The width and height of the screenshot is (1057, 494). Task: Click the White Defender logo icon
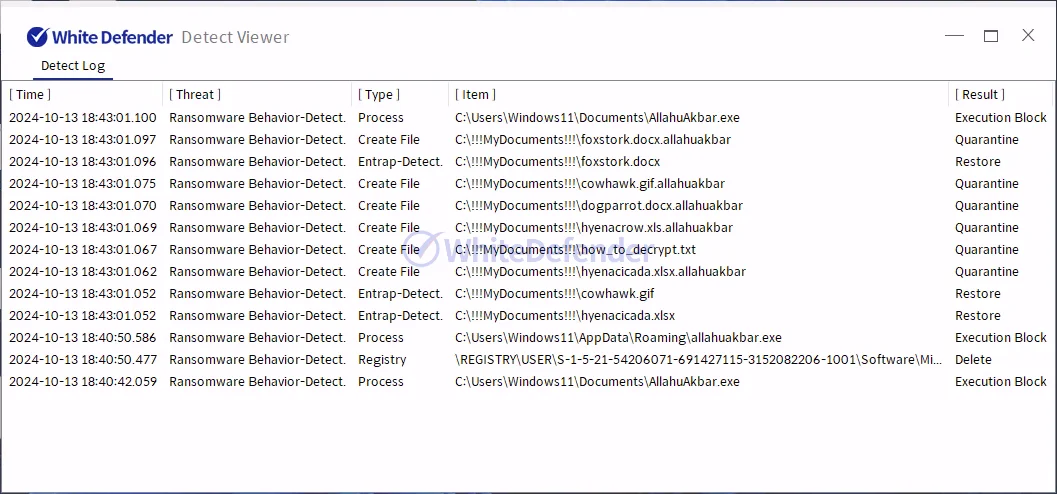pos(38,37)
